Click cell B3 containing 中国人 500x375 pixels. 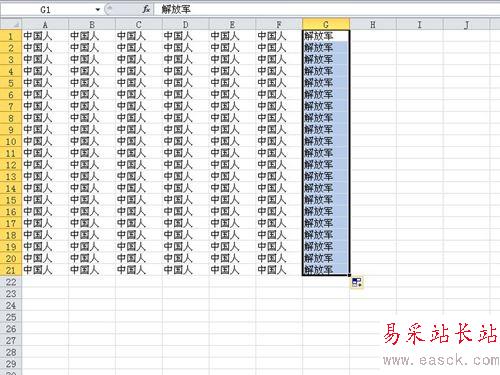92,59
